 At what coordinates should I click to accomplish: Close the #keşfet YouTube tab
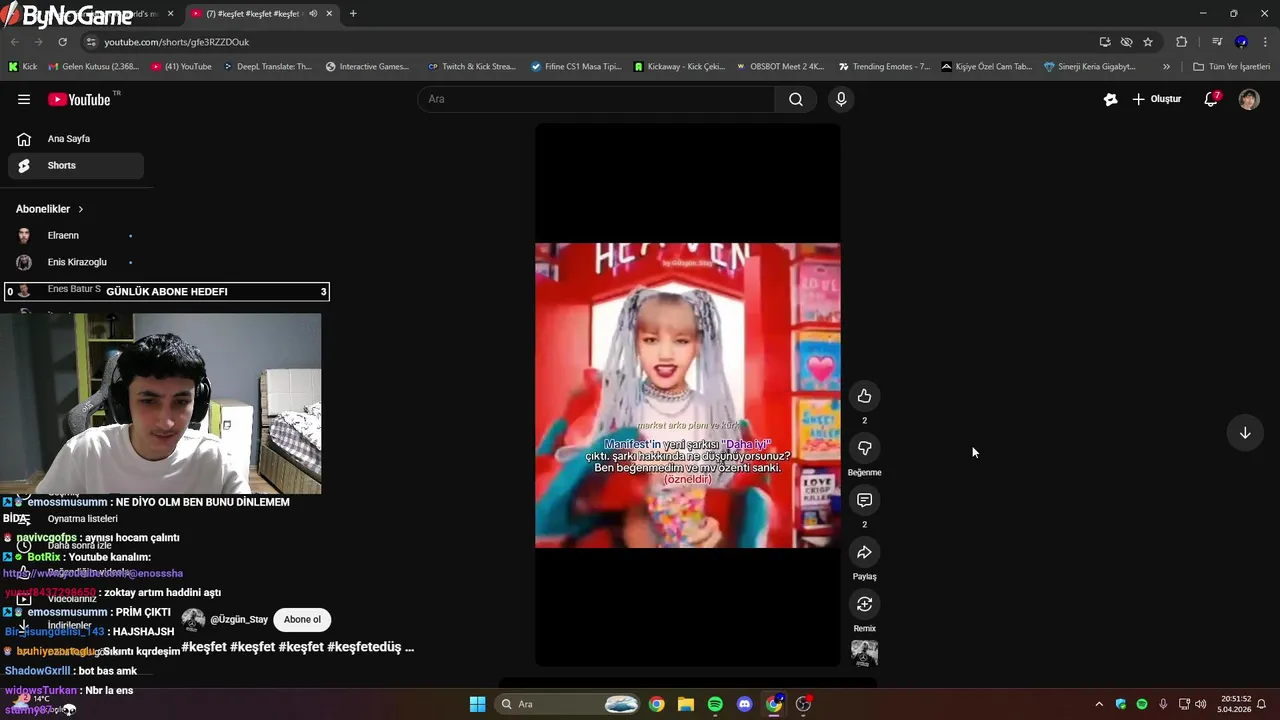click(329, 14)
